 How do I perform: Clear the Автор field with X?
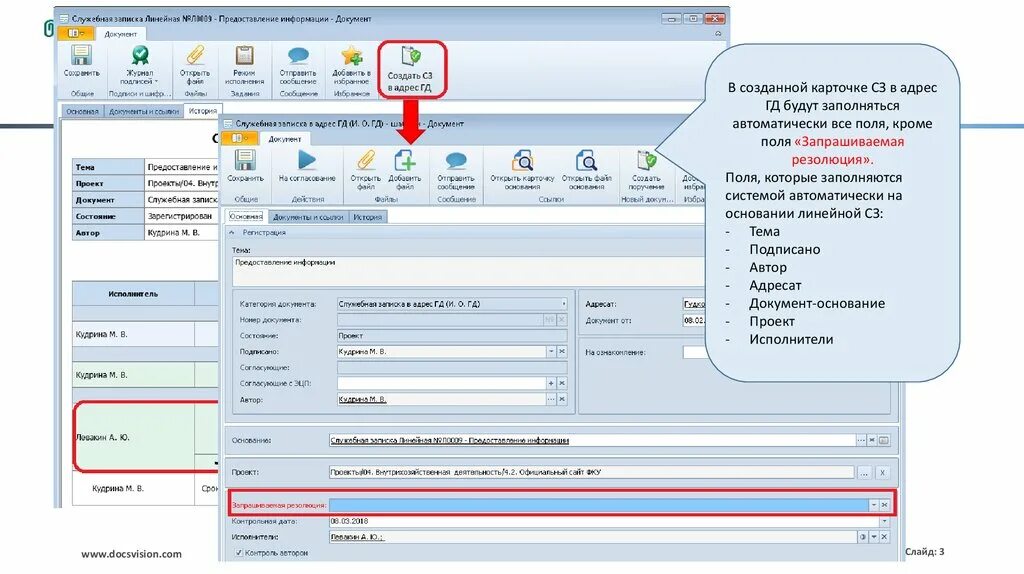pos(562,399)
